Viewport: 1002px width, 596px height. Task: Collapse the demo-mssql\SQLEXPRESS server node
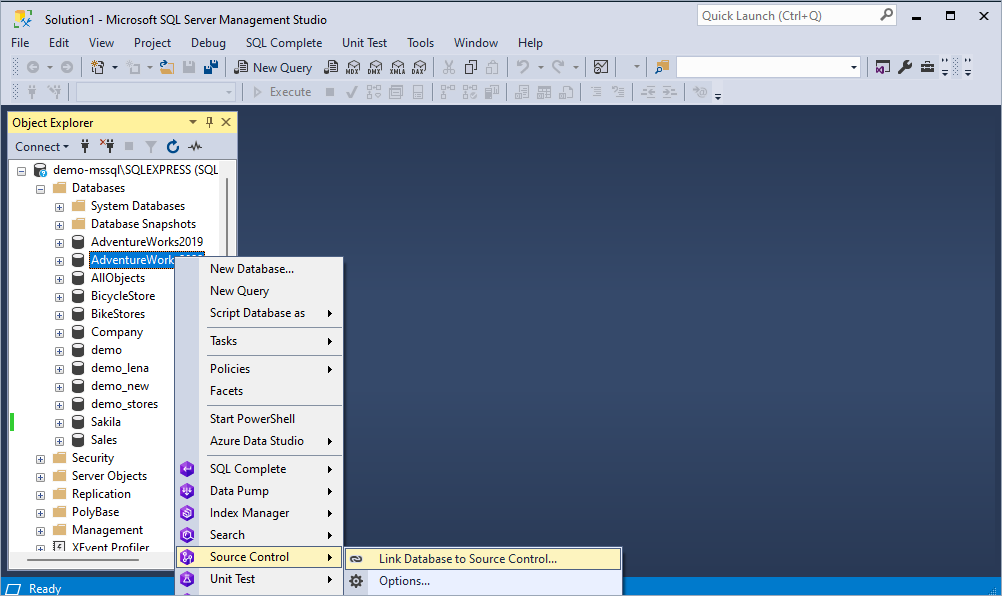coord(22,171)
